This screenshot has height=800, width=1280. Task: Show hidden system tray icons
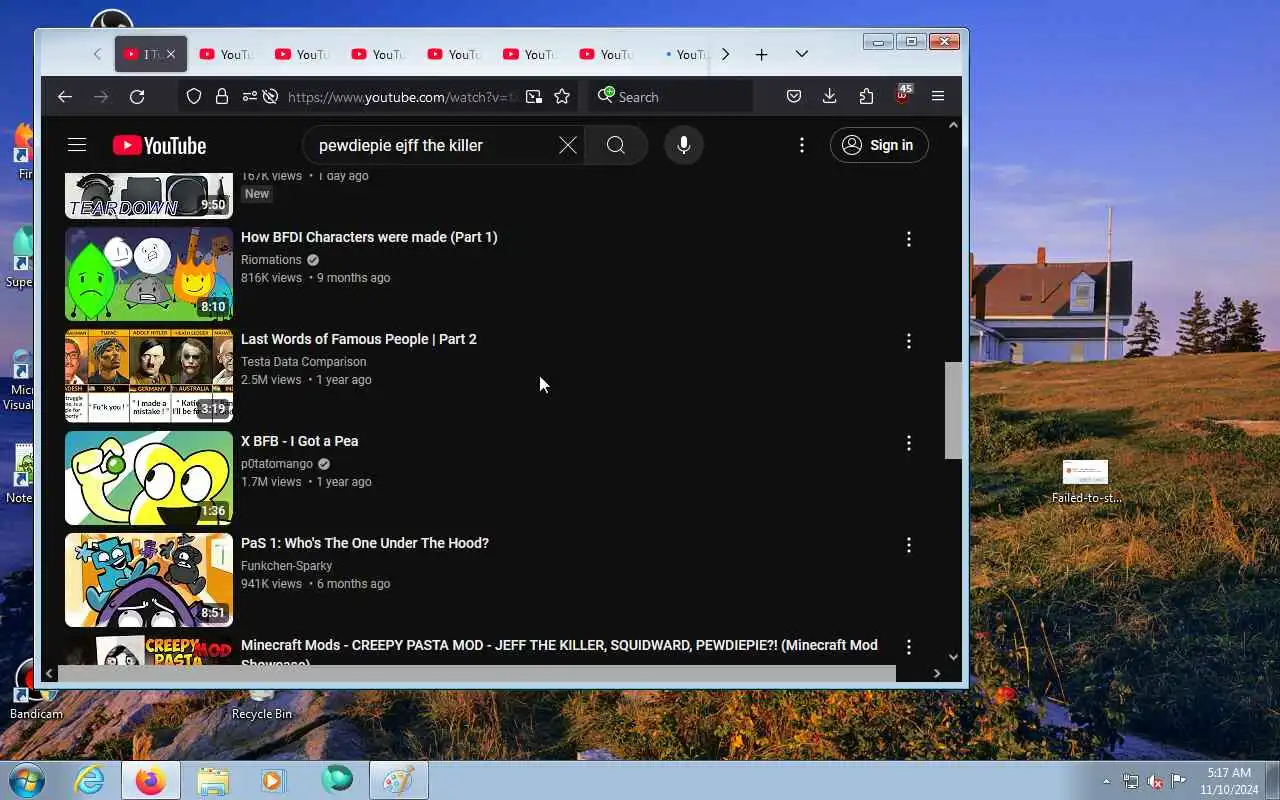click(1106, 781)
